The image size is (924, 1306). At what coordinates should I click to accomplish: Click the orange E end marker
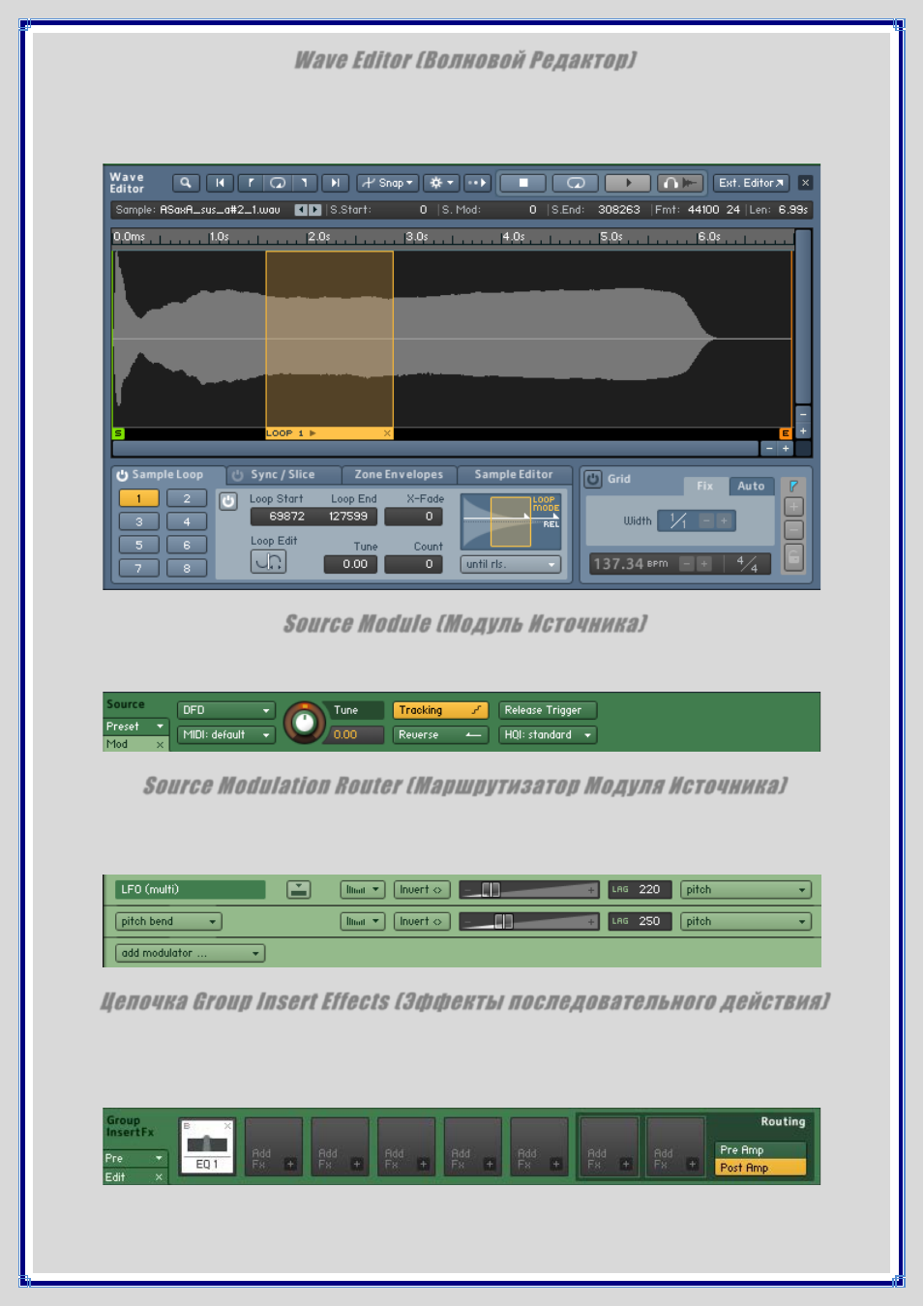click(x=786, y=433)
